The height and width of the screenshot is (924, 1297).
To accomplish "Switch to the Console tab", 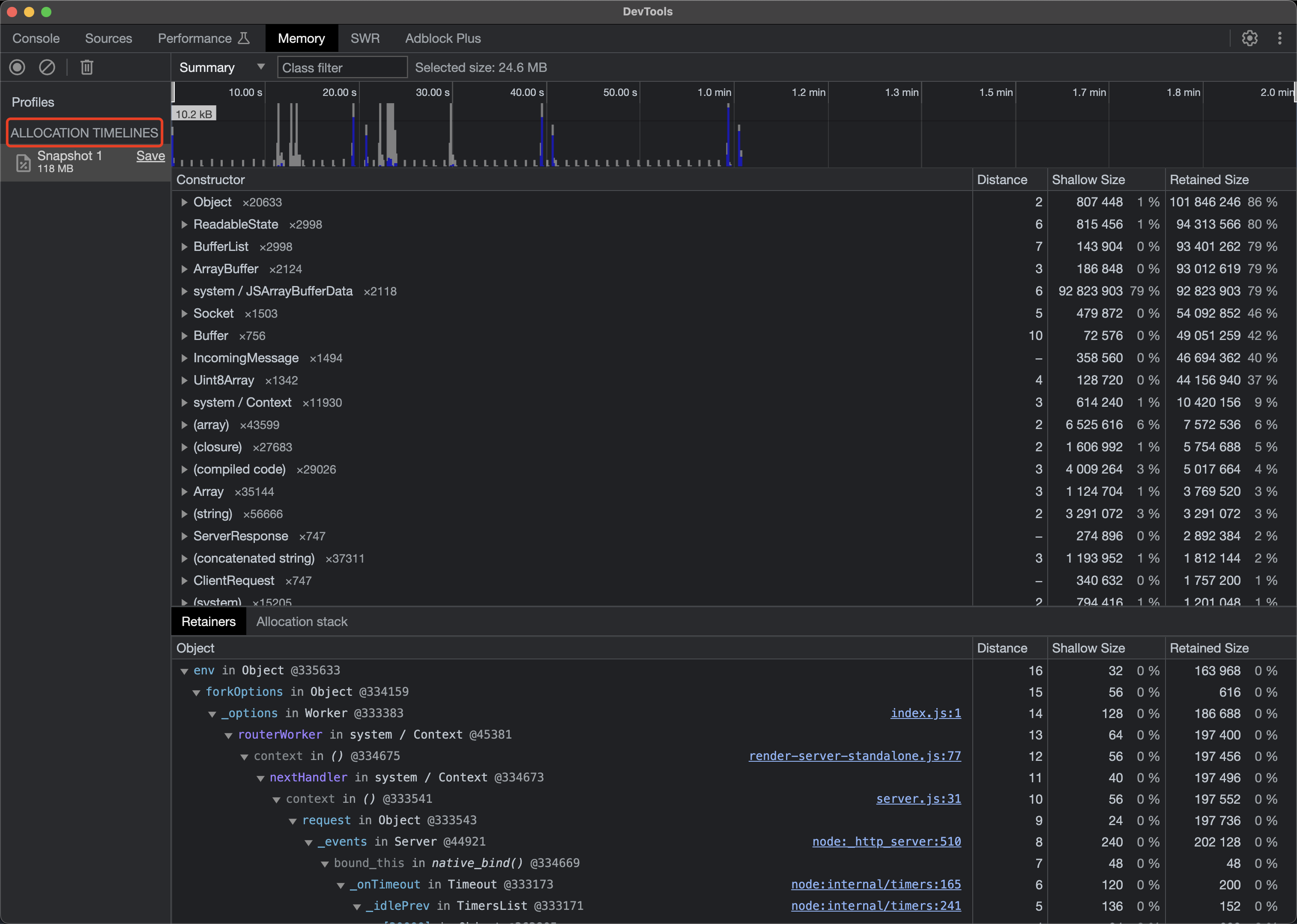I will tap(35, 38).
